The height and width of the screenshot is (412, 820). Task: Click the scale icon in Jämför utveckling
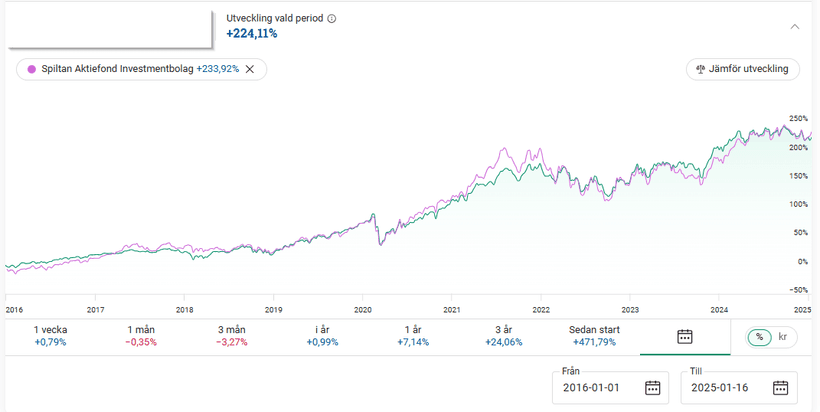[701, 69]
